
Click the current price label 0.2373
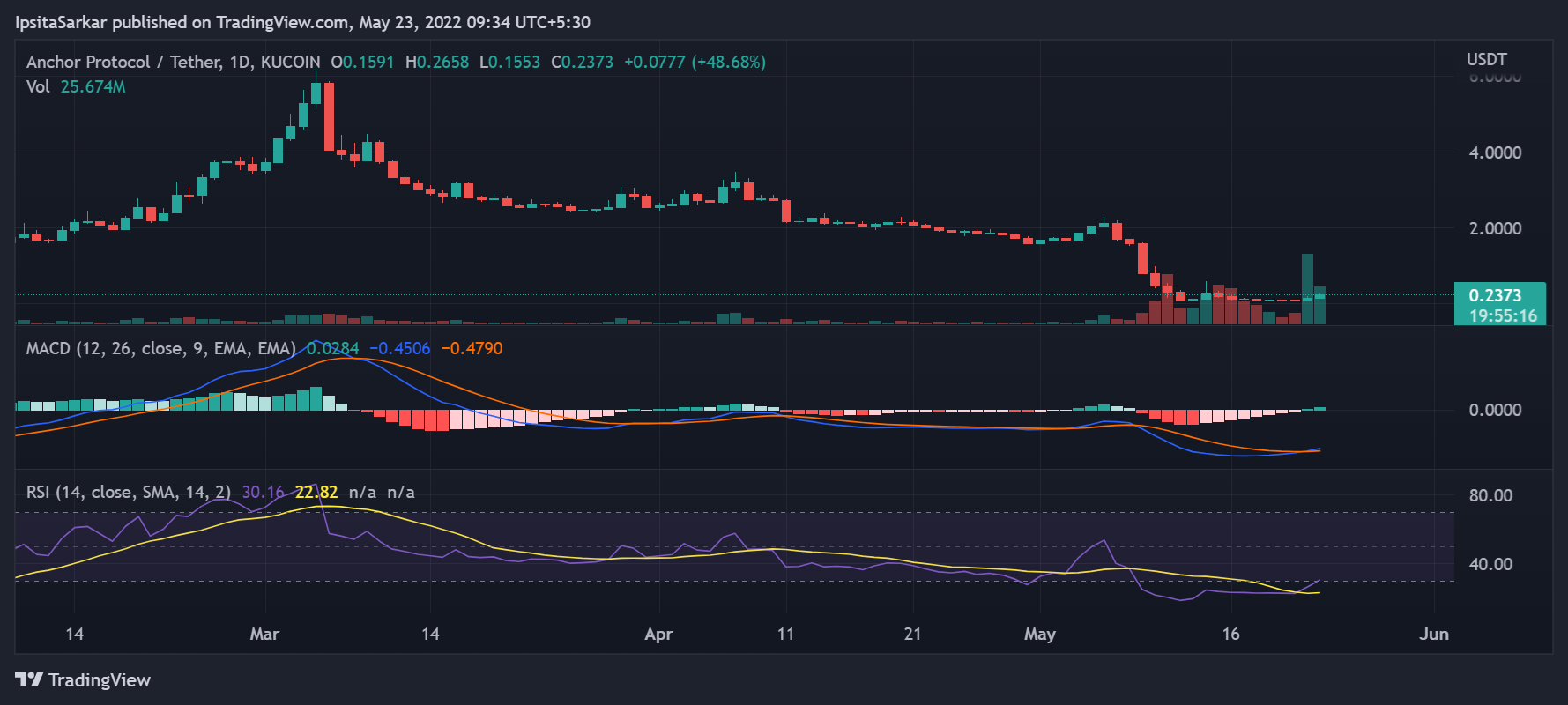[x=1495, y=295]
